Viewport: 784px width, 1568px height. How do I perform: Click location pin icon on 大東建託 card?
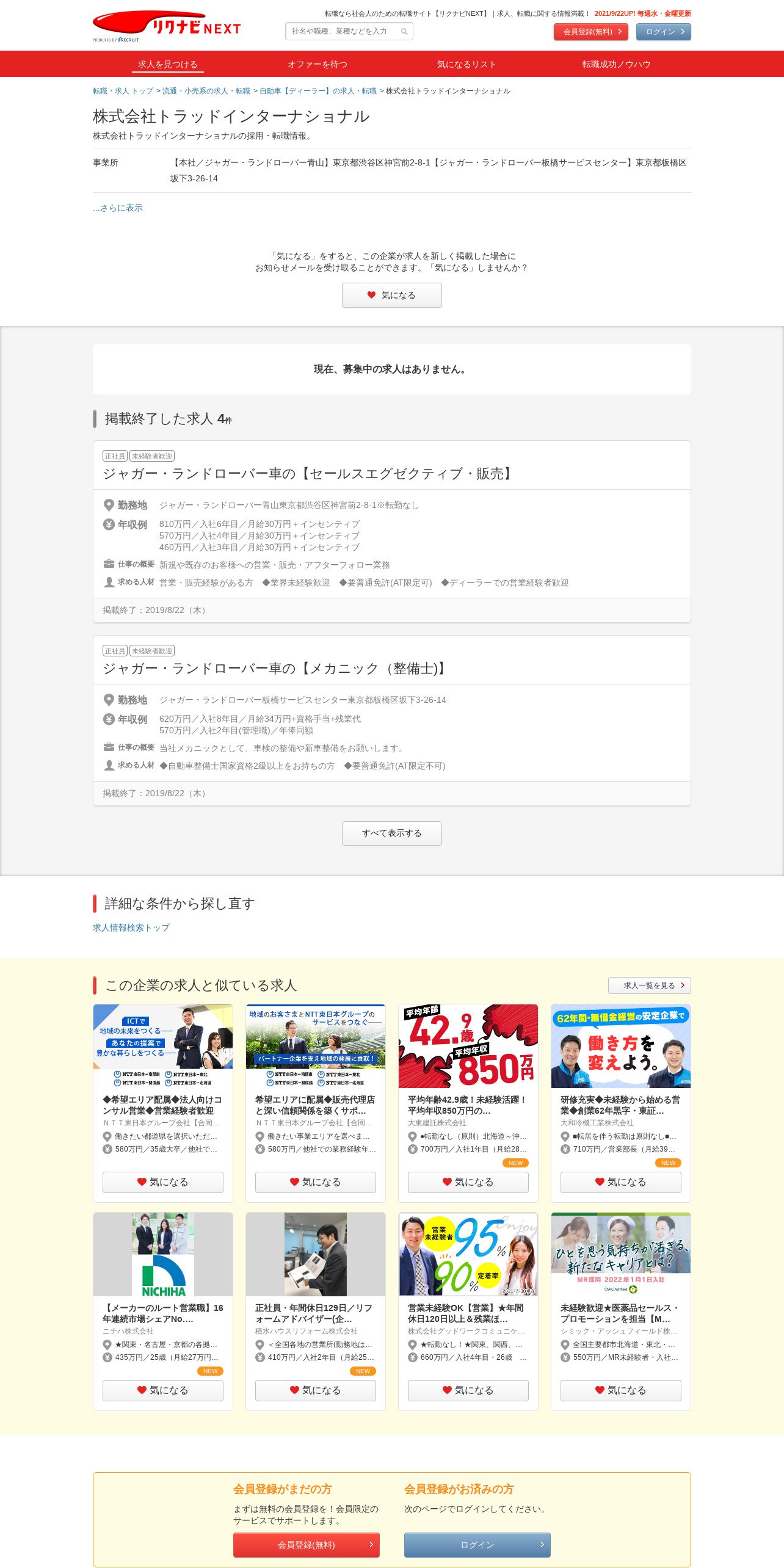point(413,1136)
